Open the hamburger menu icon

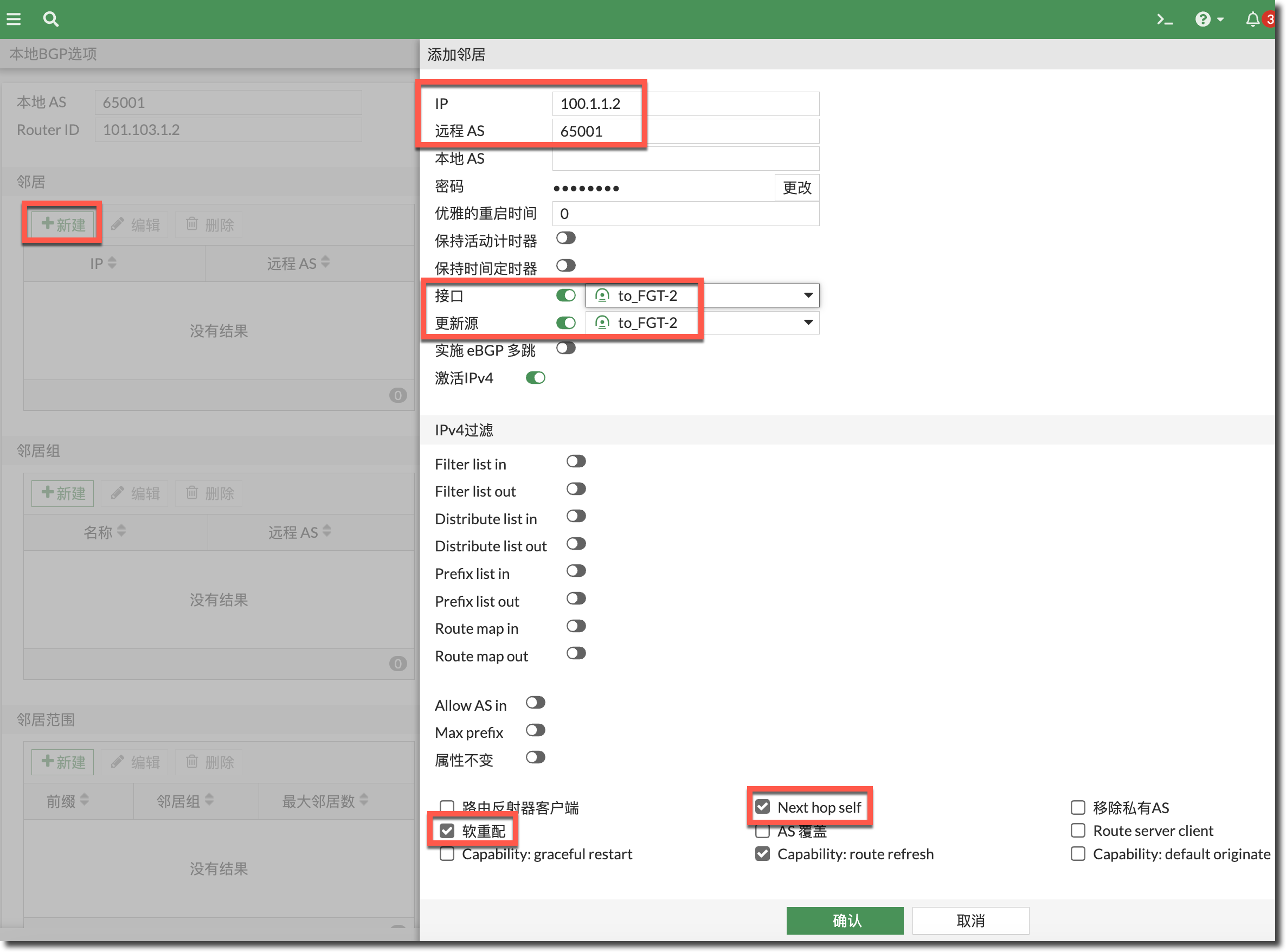pos(14,20)
